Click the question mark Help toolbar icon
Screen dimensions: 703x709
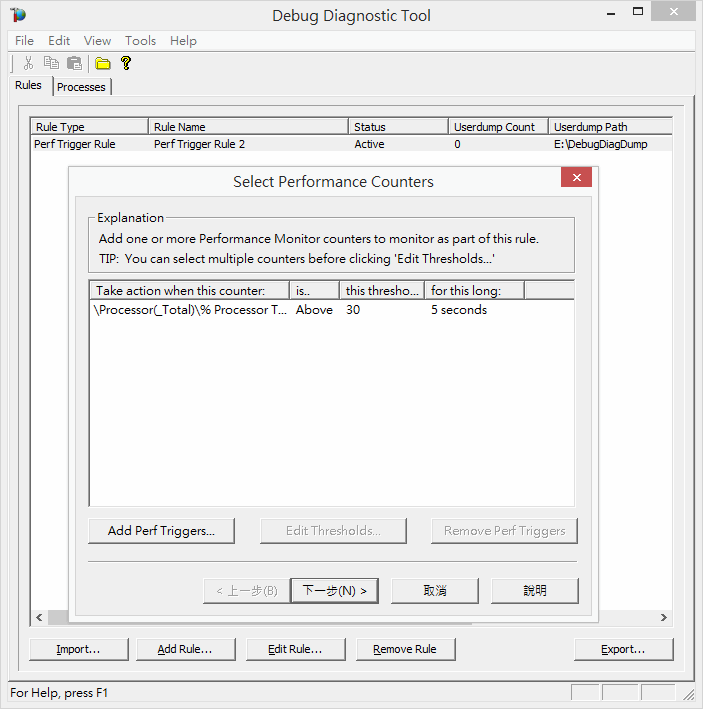[x=126, y=64]
